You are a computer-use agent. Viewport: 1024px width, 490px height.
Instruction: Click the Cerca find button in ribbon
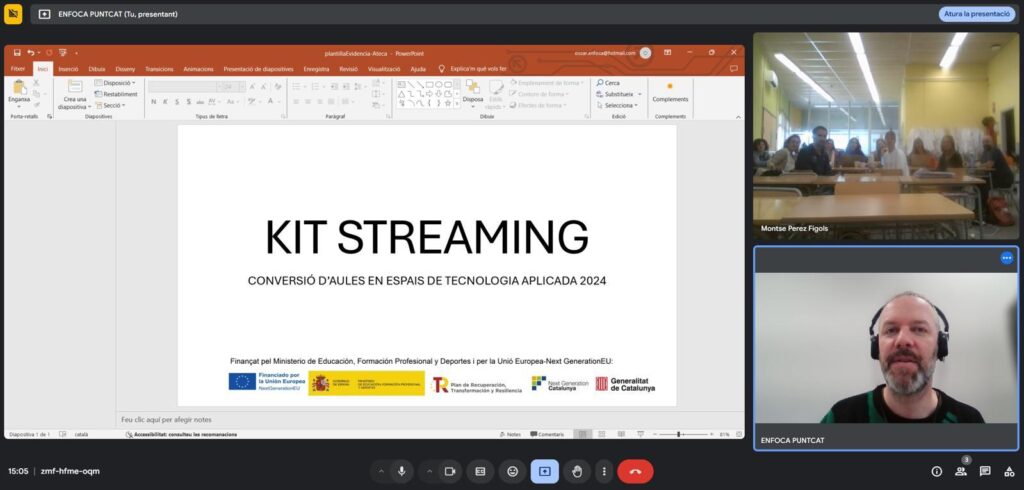[x=609, y=83]
